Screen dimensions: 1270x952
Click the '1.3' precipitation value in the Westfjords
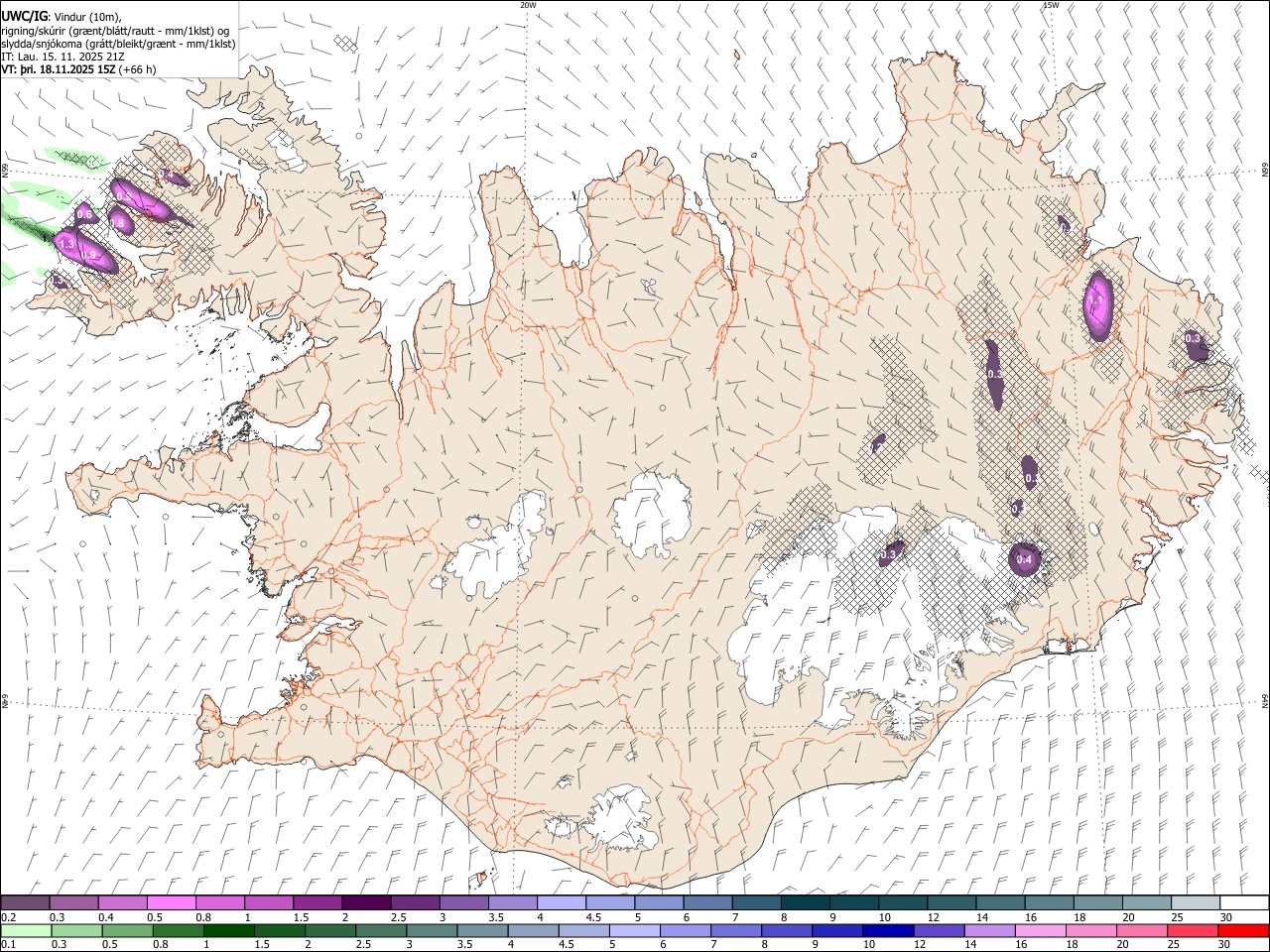click(x=67, y=243)
